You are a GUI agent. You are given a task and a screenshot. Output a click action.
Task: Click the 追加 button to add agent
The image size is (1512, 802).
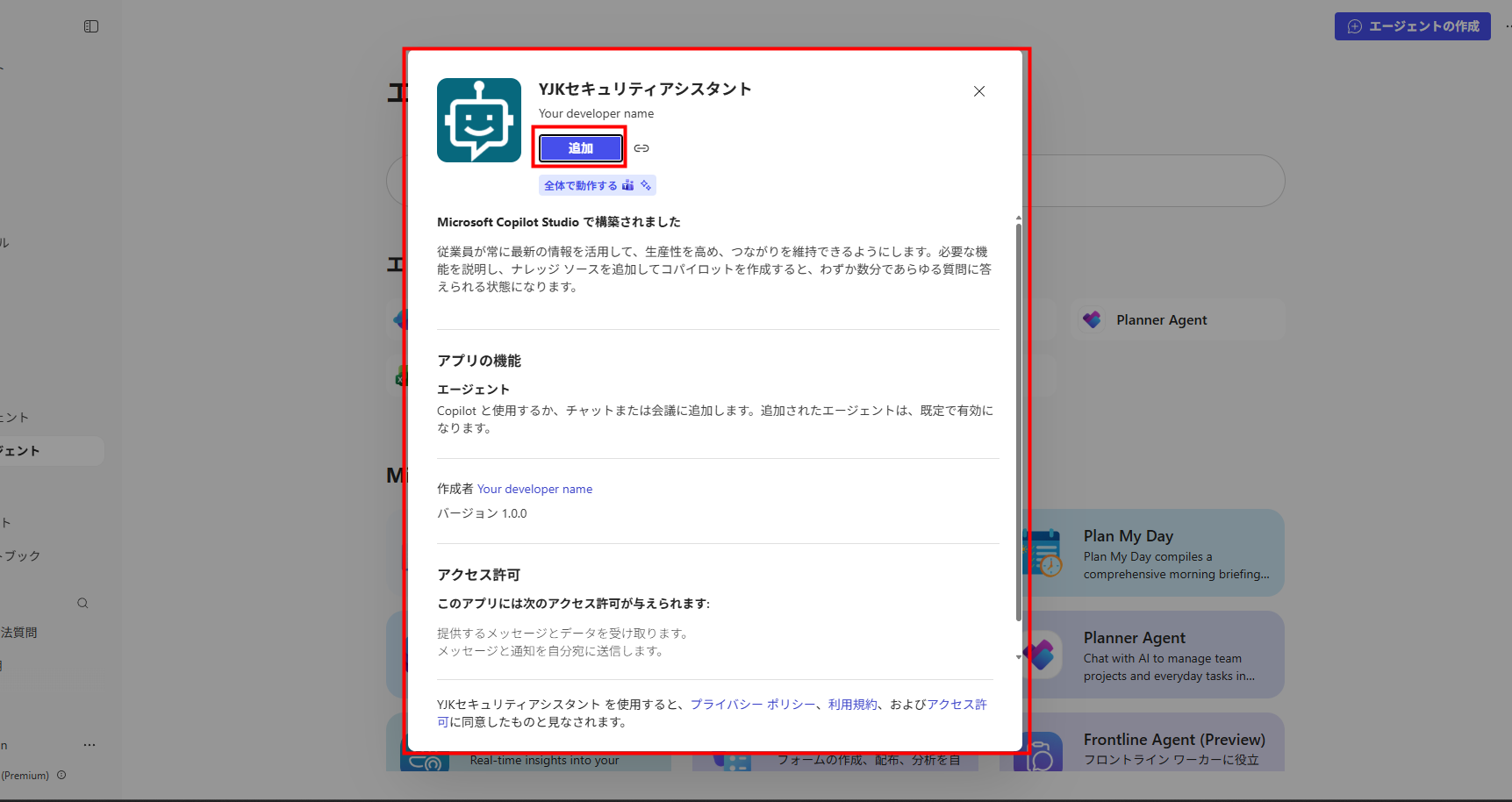coord(580,148)
